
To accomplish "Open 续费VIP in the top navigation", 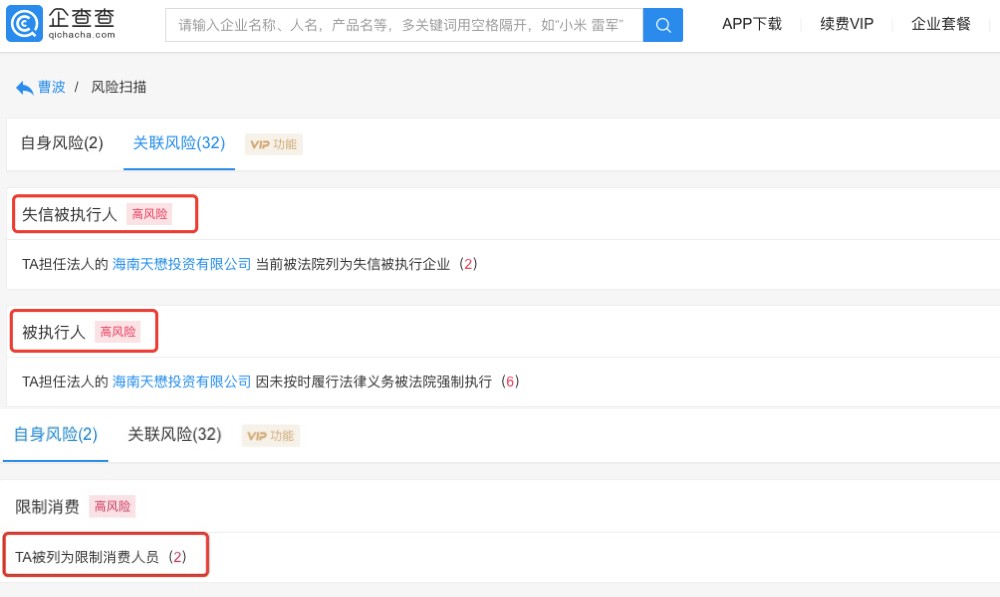I will (846, 24).
